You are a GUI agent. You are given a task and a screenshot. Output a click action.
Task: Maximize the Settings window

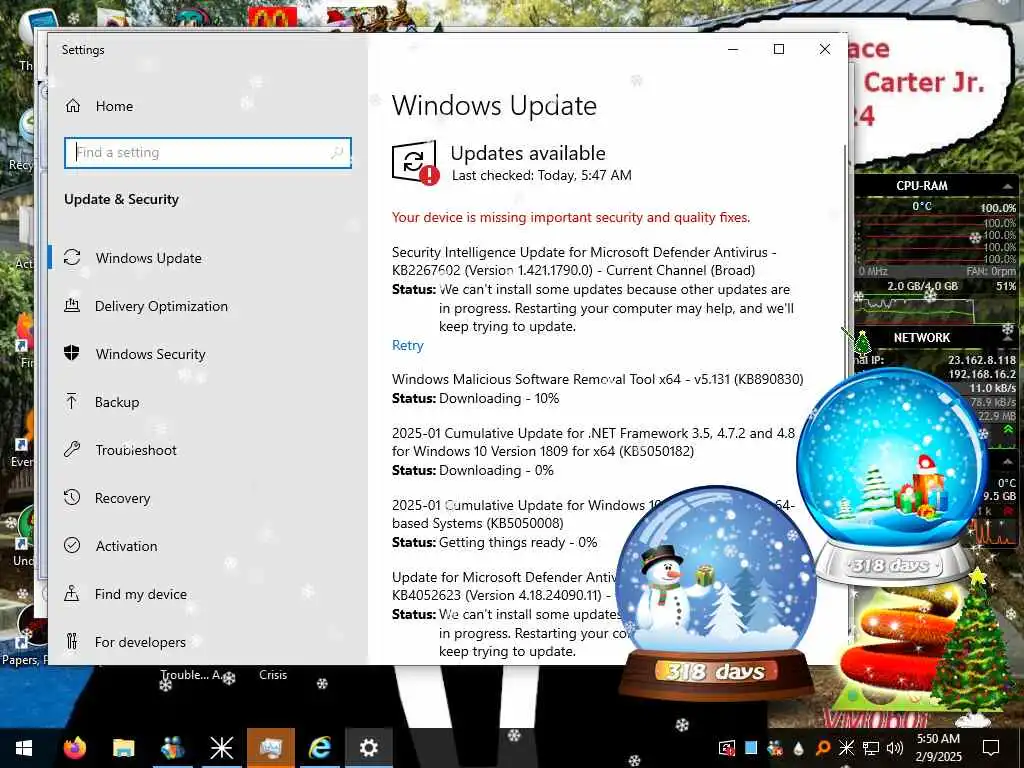point(778,49)
